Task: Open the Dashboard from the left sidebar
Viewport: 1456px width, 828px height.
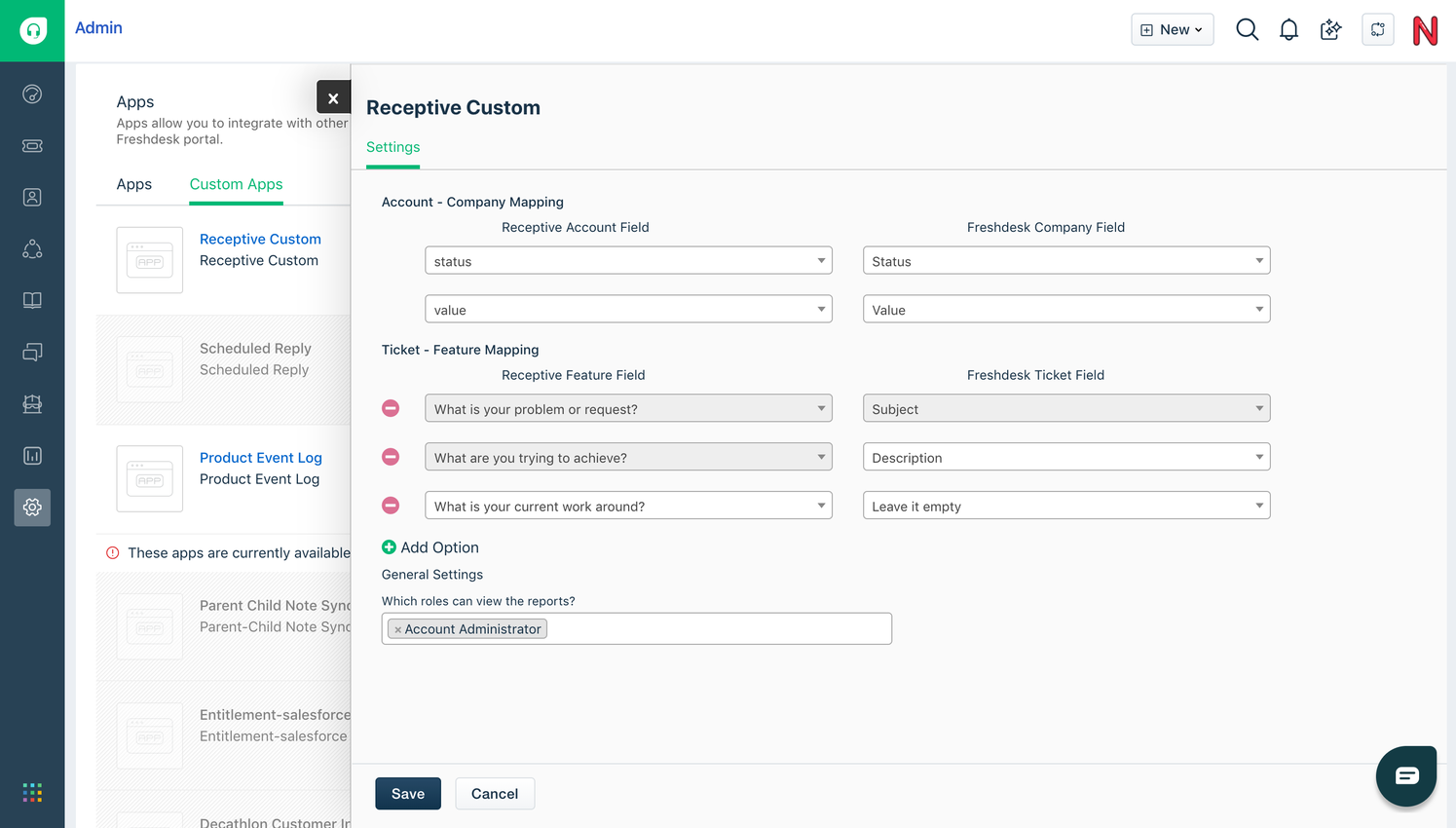Action: point(32,94)
